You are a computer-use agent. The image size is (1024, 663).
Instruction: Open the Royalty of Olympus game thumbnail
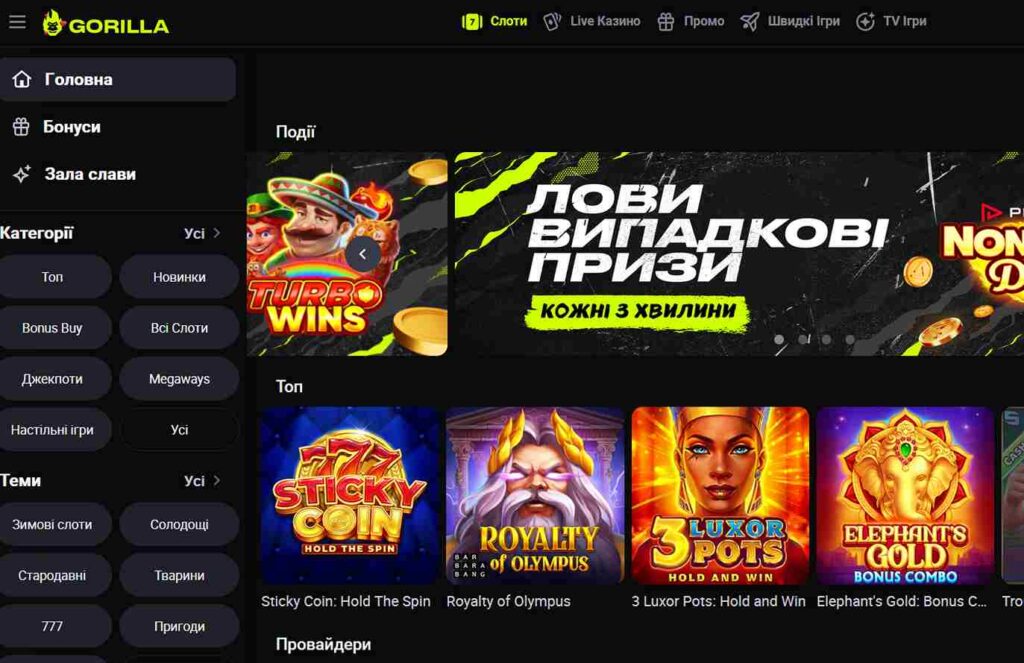[x=535, y=495]
